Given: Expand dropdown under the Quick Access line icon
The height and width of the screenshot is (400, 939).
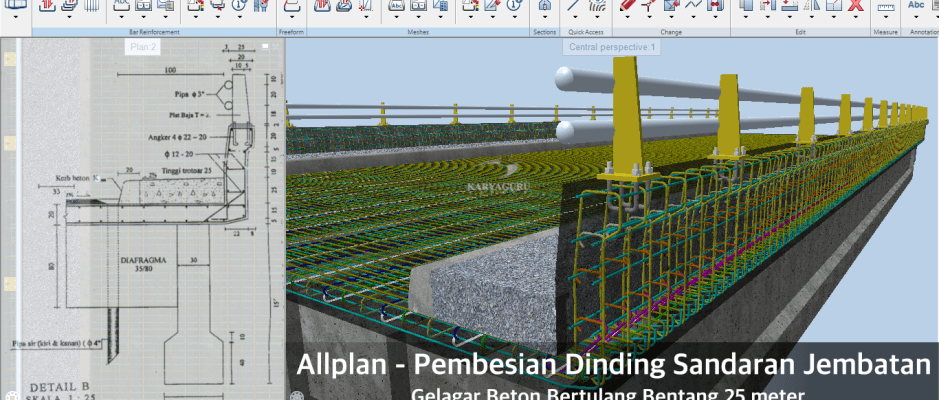Looking at the screenshot, I should 575,17.
